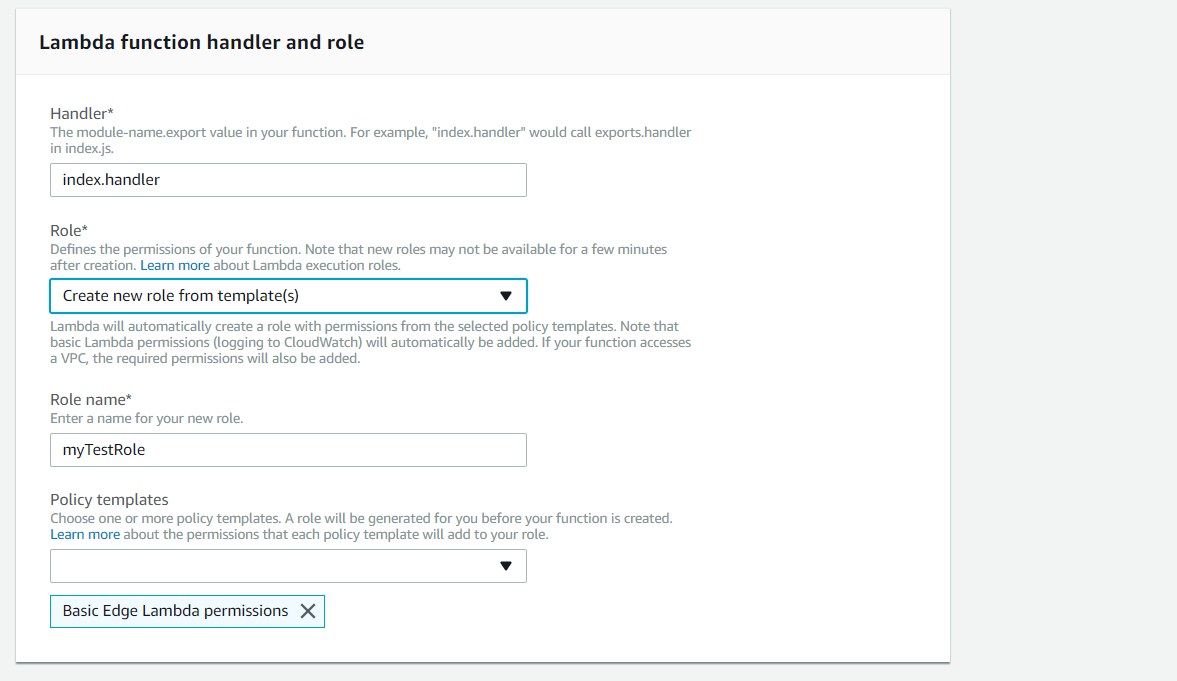This screenshot has height=681, width=1177.
Task: Click the Role name* field label
Action: 91,400
